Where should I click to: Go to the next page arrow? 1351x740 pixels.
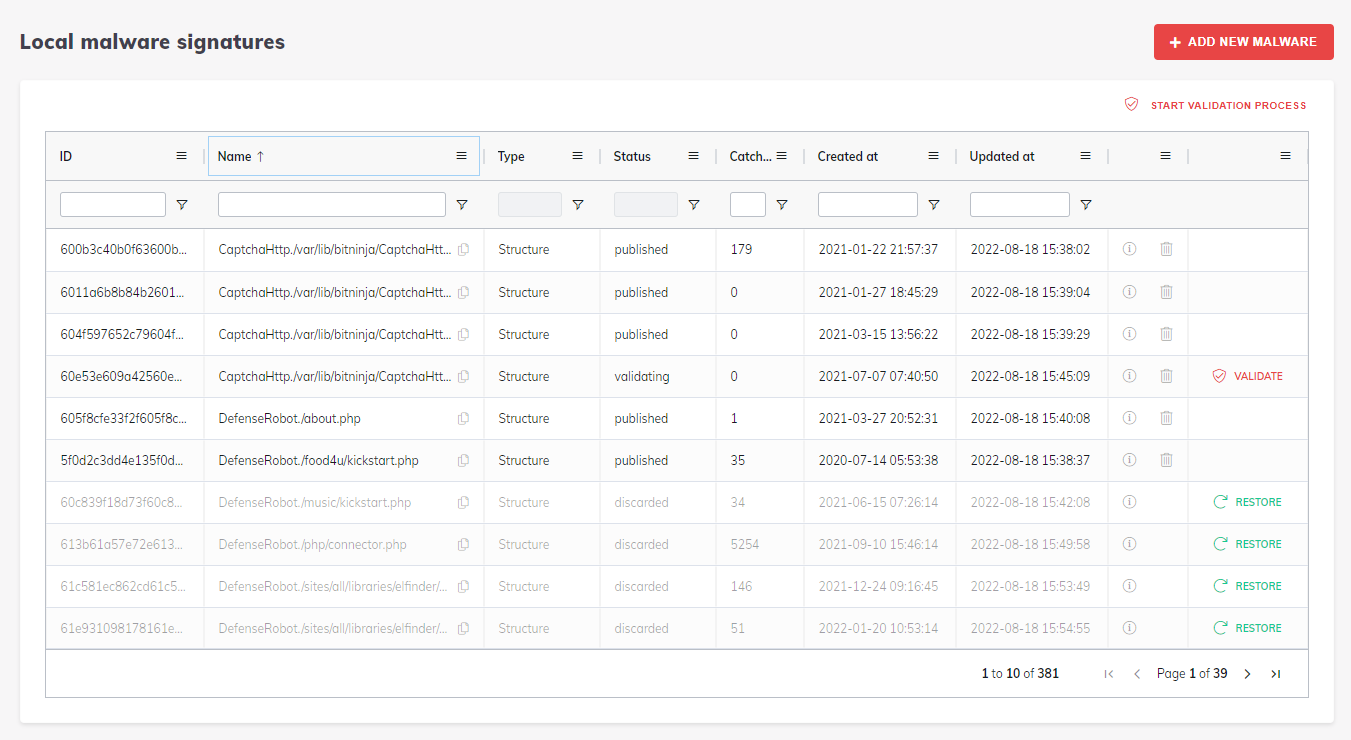tap(1247, 673)
